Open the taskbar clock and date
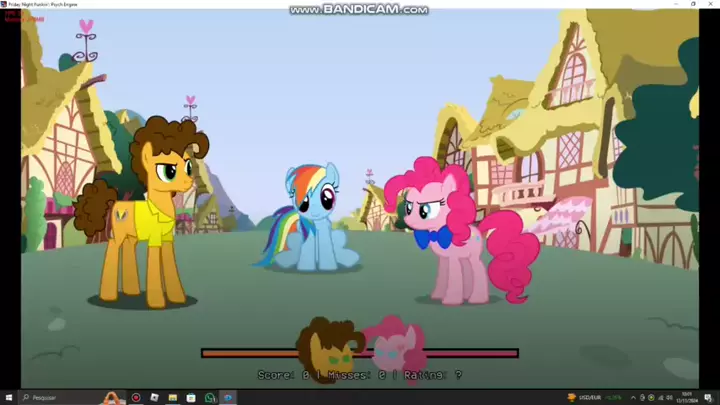This screenshot has width=720, height=405. [x=689, y=397]
